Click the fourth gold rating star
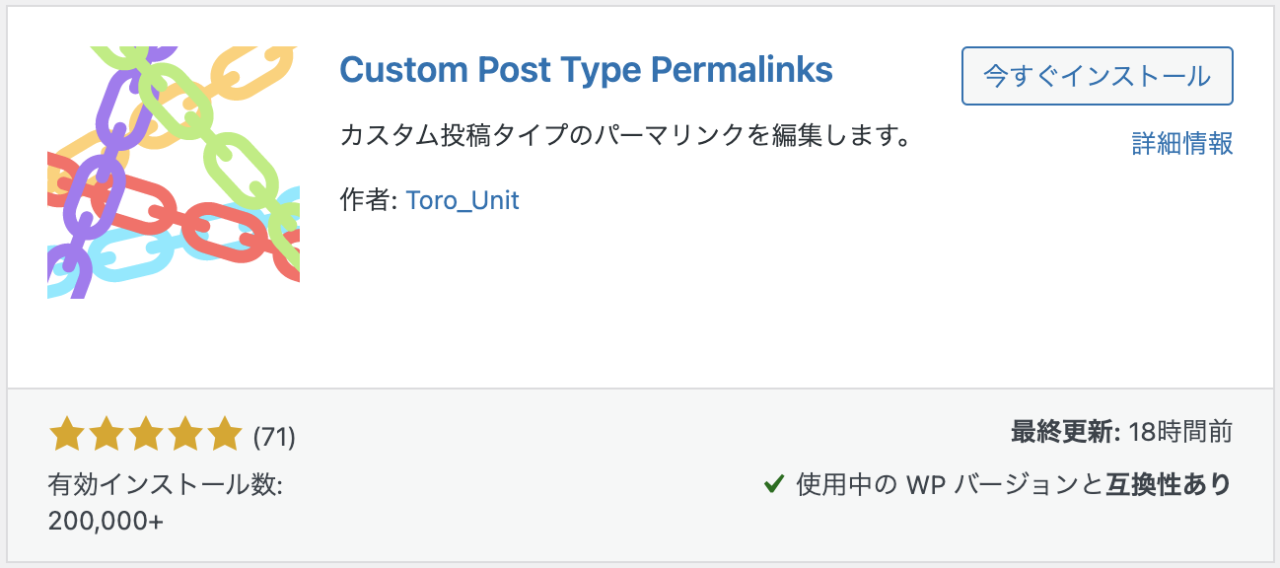 click(184, 435)
